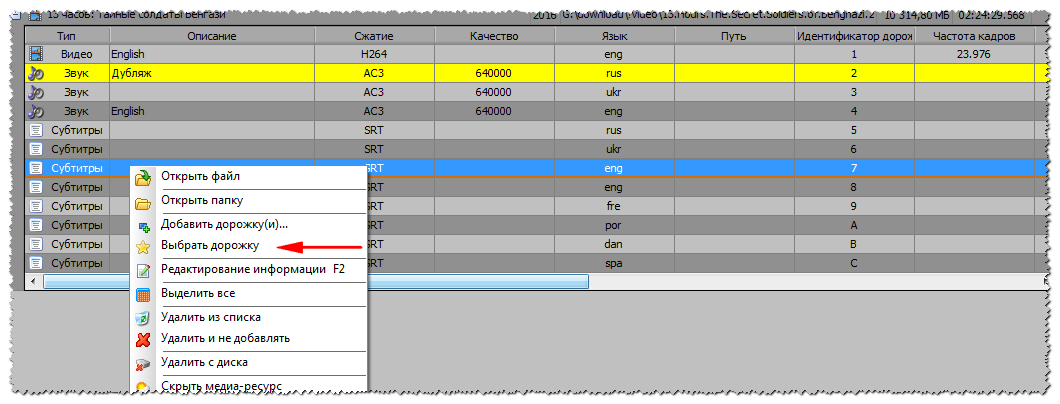
Task: Sort by the Язык column header
Action: (x=614, y=36)
